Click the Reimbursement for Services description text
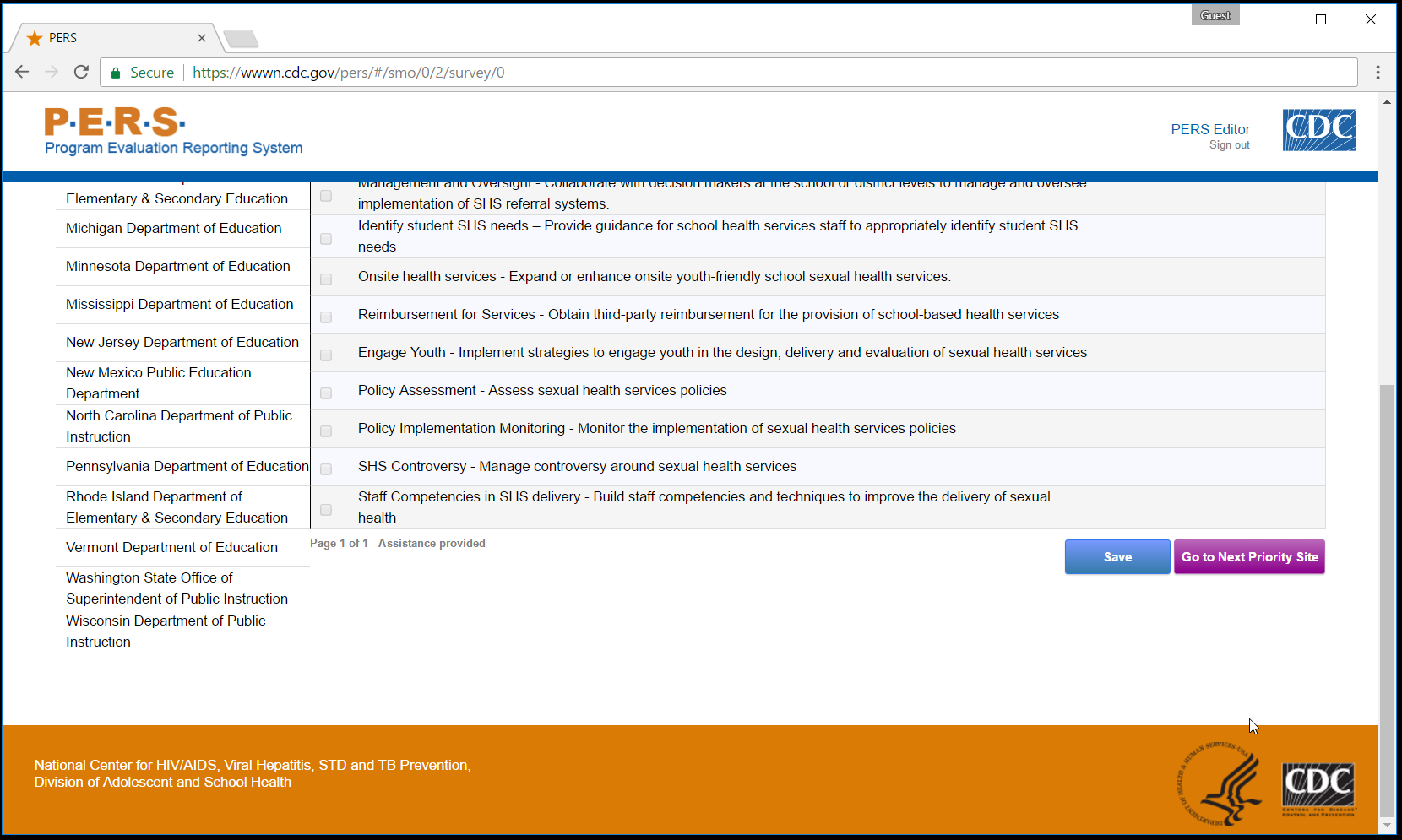This screenshot has width=1402, height=840. click(709, 315)
